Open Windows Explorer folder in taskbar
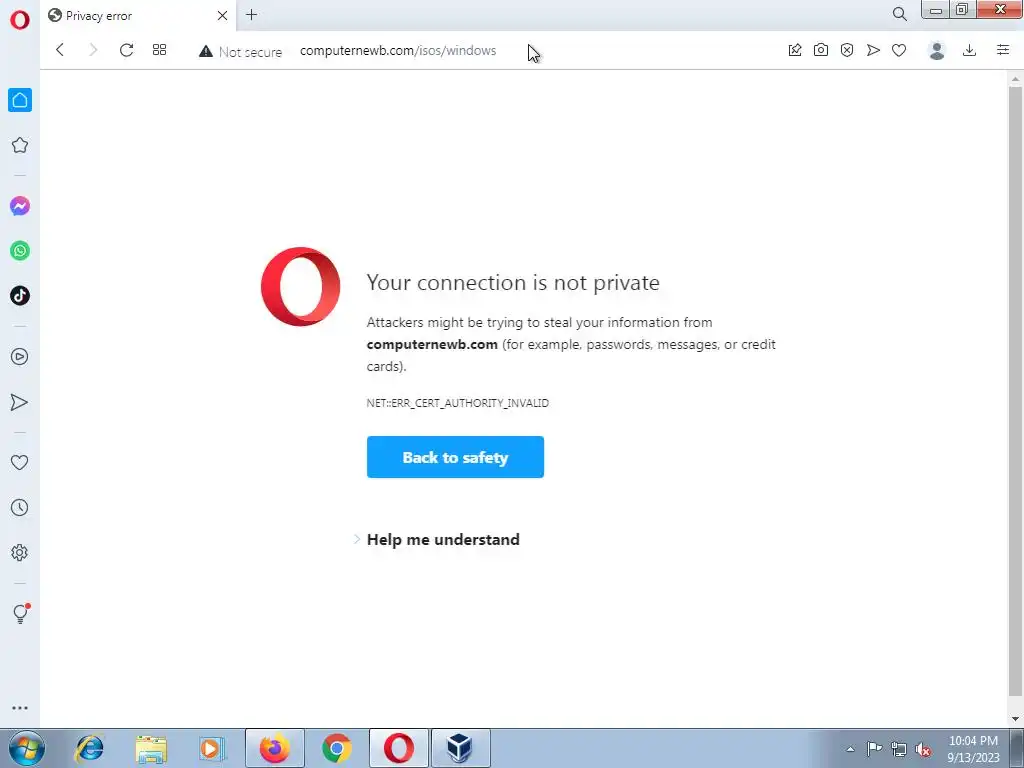Viewport: 1024px width, 768px height. coord(151,748)
